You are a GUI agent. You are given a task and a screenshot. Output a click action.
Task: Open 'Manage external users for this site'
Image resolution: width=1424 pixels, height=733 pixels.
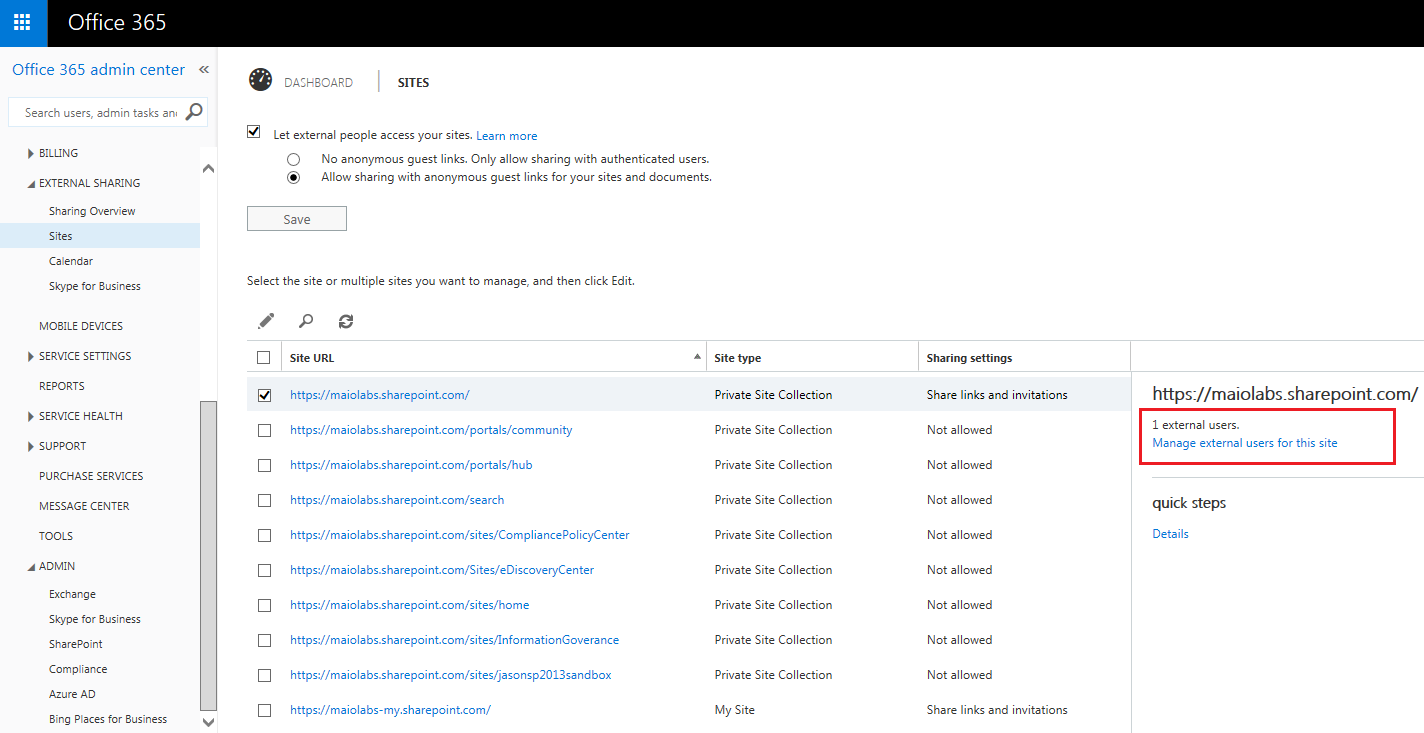(x=1241, y=441)
